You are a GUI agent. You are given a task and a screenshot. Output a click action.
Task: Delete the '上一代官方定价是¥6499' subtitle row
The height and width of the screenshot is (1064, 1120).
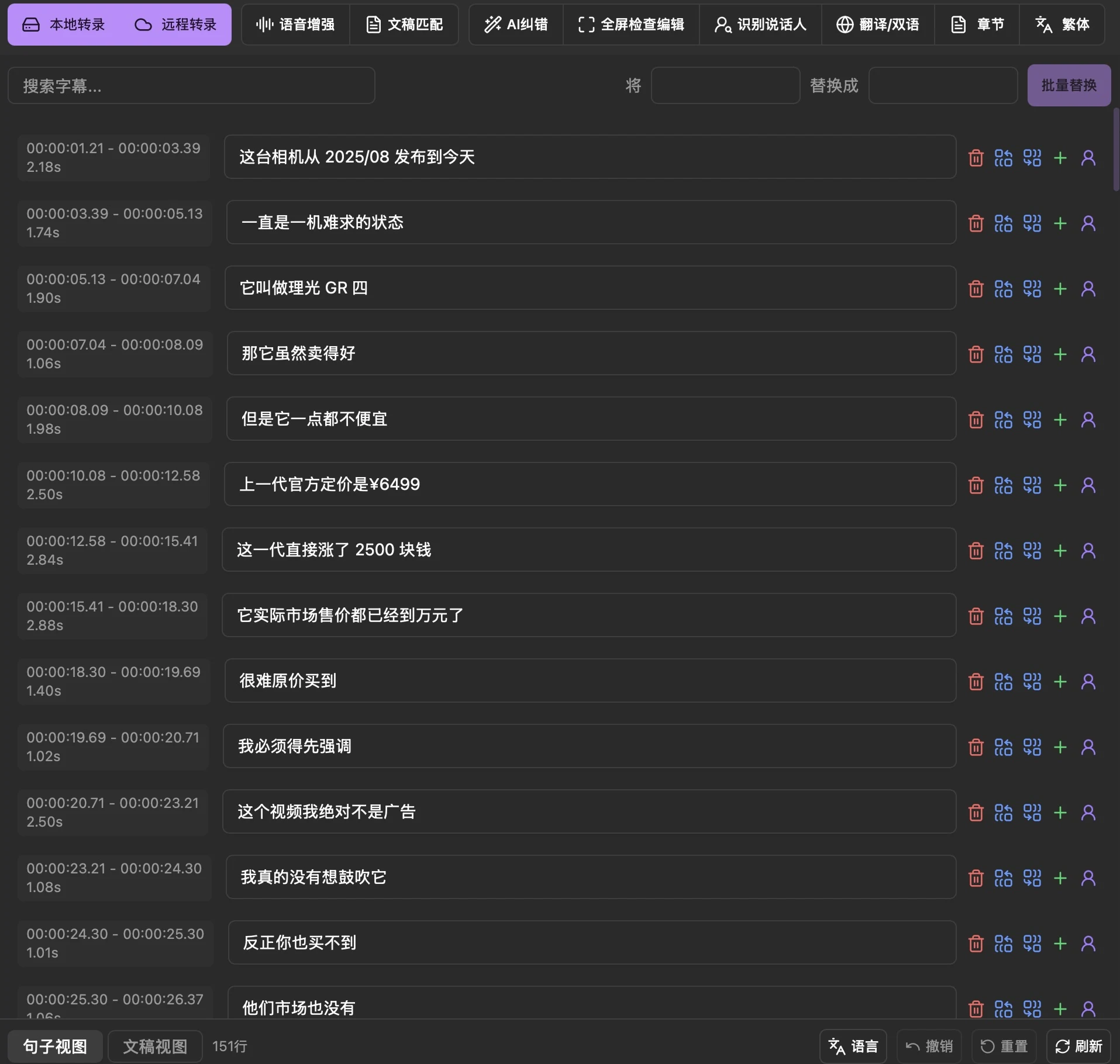(x=976, y=485)
